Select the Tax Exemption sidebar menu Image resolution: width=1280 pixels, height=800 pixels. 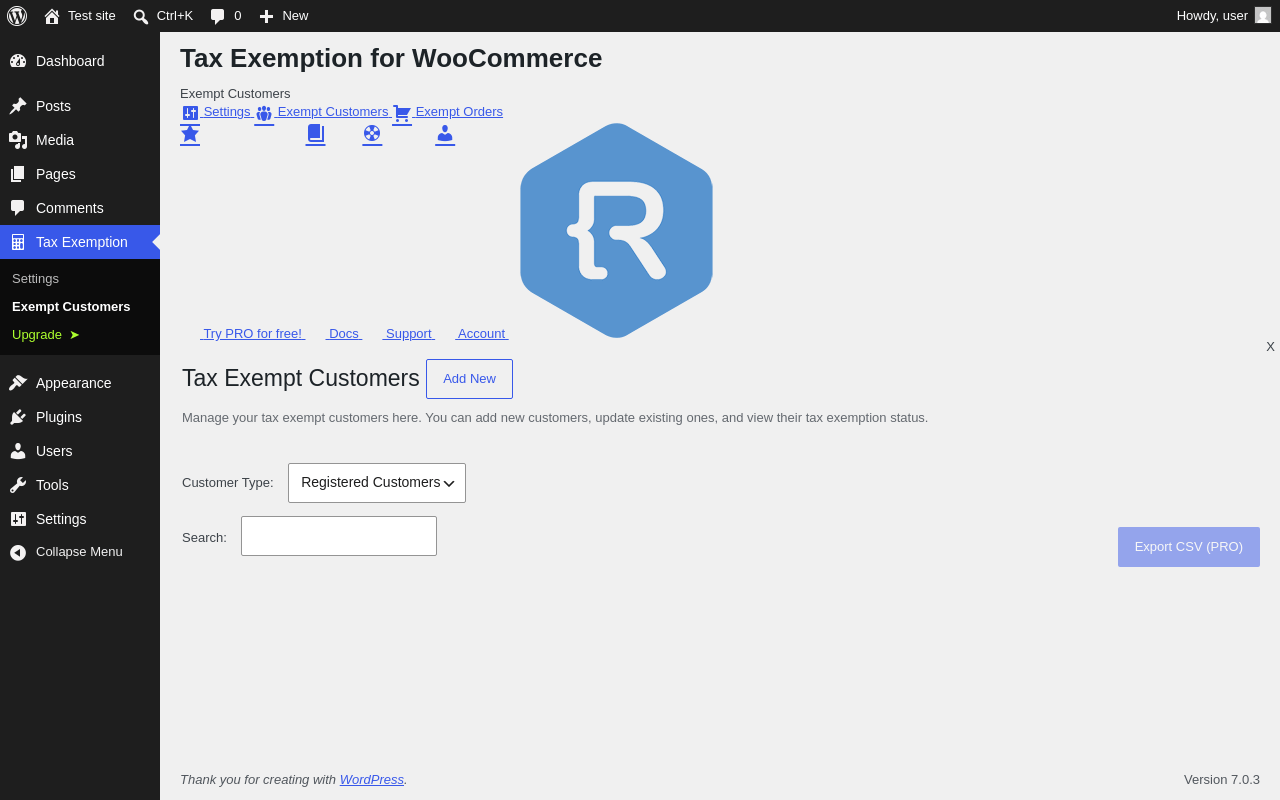[x=80, y=242]
